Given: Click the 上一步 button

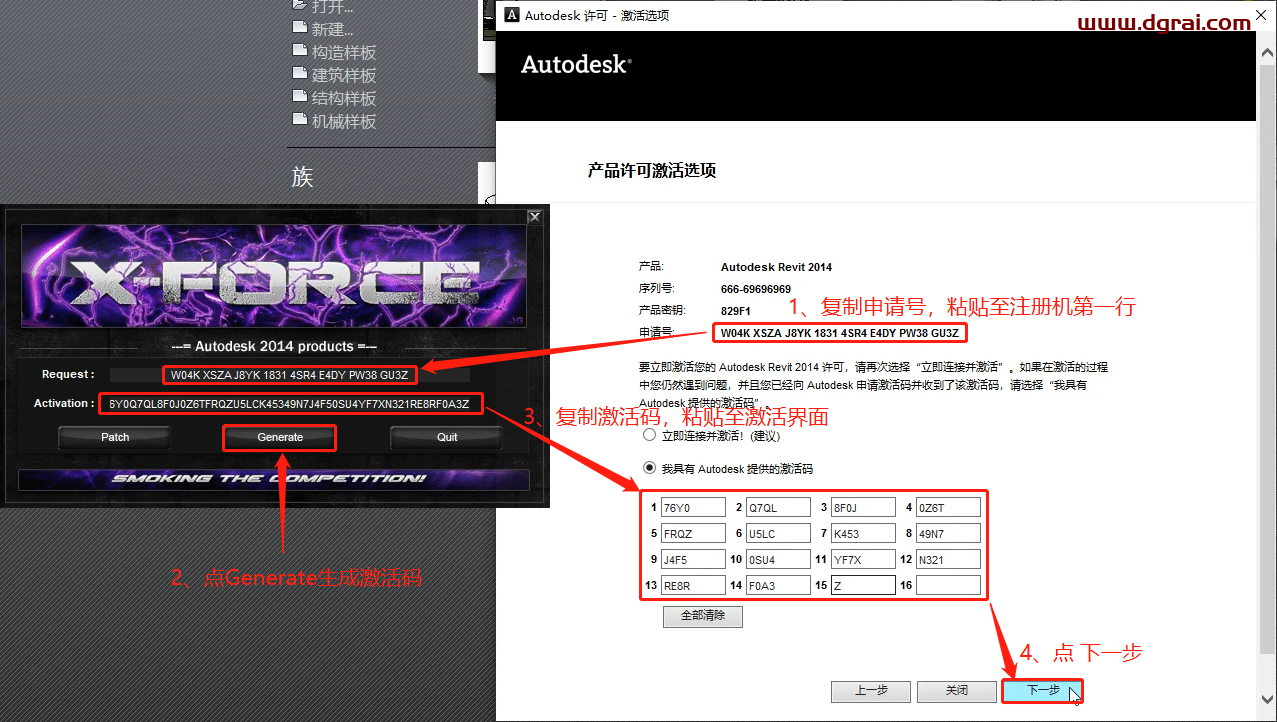Looking at the screenshot, I should tap(871, 691).
